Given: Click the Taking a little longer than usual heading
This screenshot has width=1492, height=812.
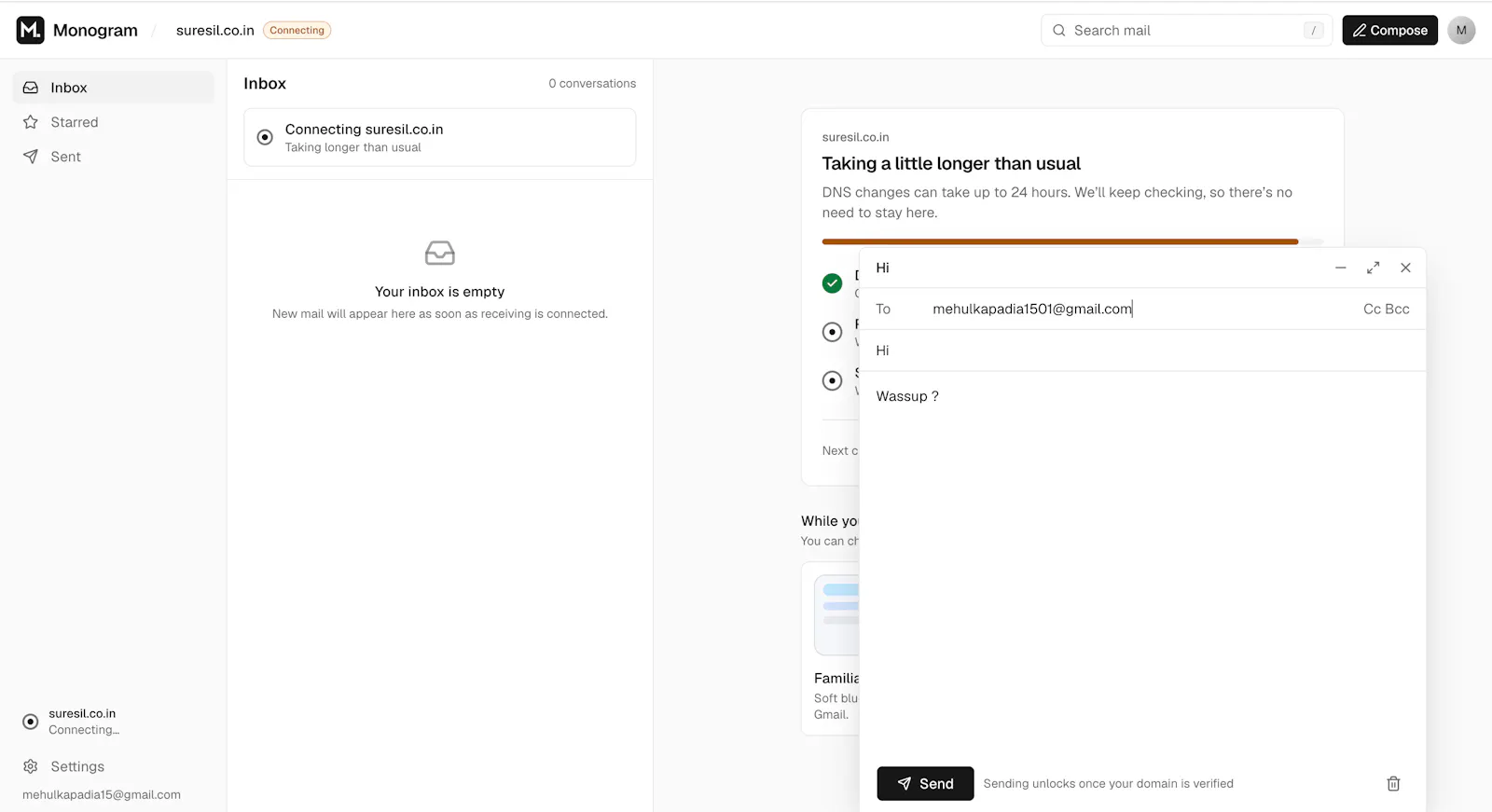Looking at the screenshot, I should tap(951, 164).
